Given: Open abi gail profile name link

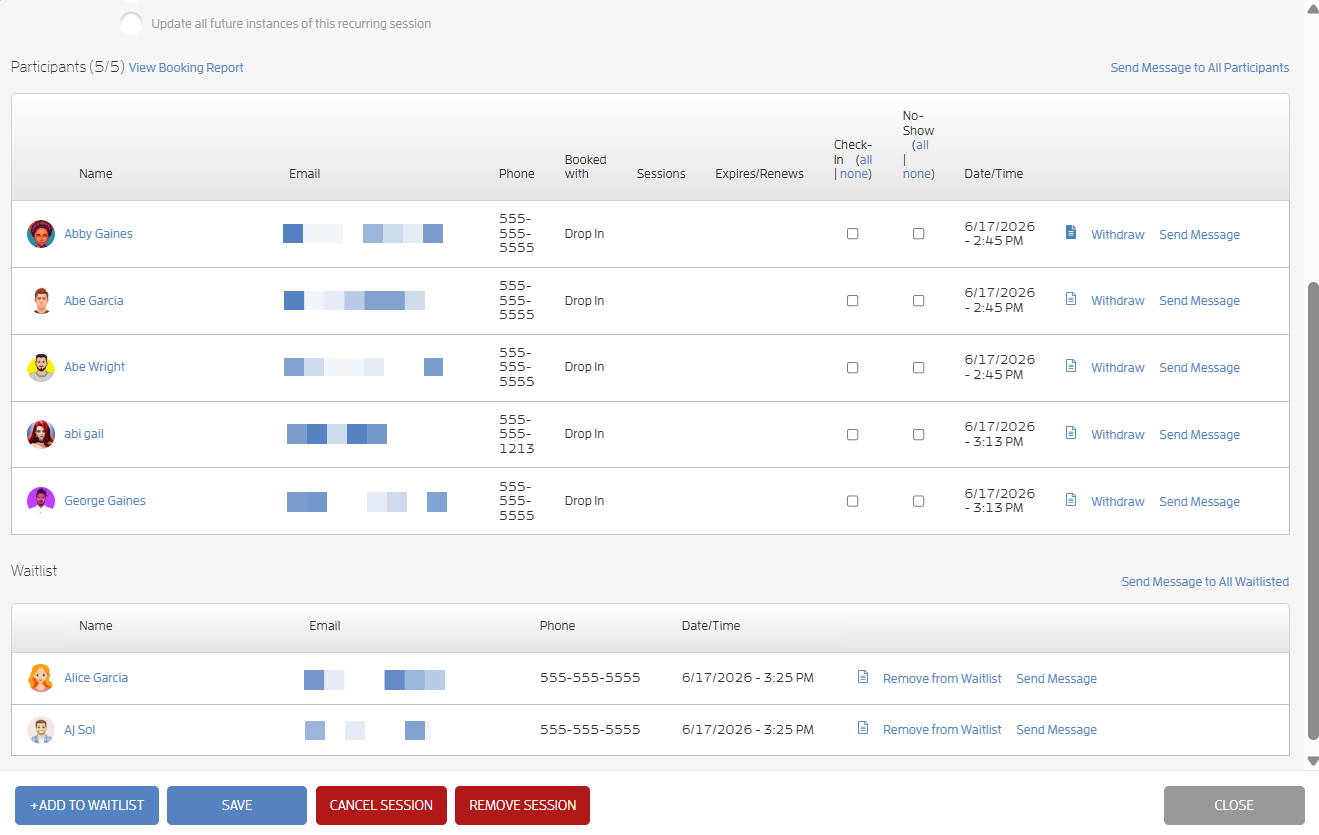Looking at the screenshot, I should point(84,434).
